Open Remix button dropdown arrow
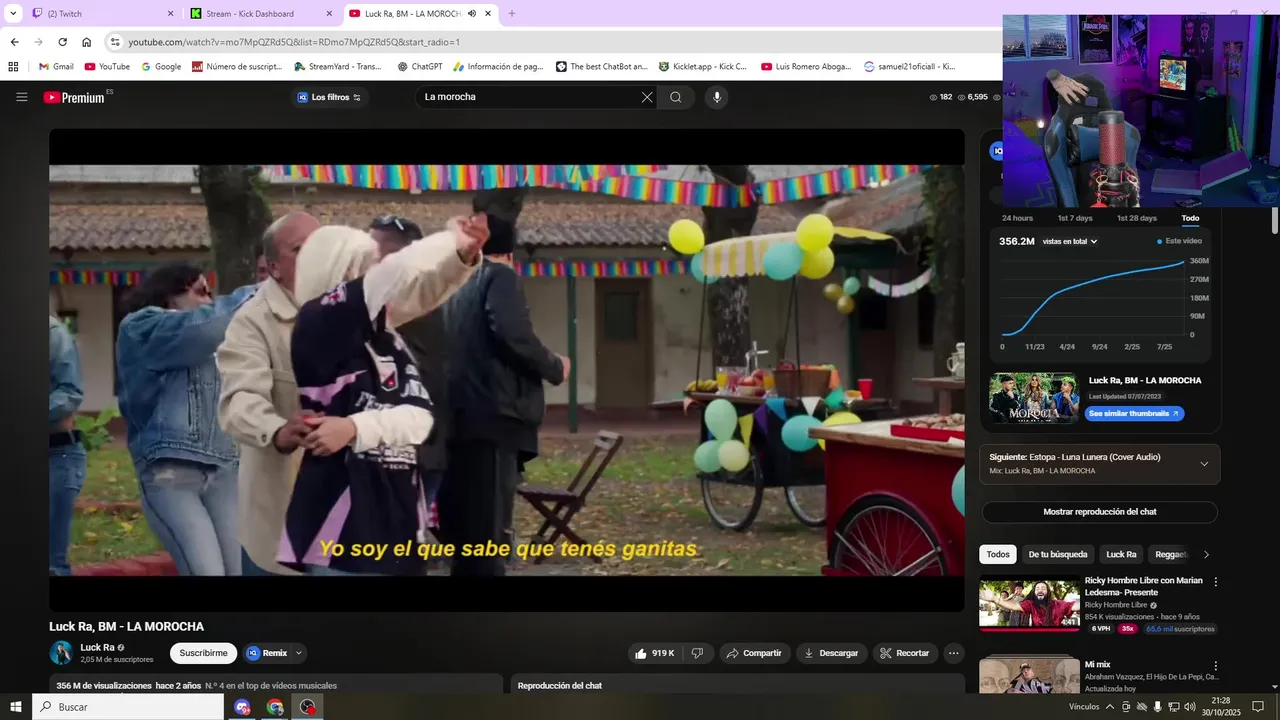Viewport: 1280px width, 720px height. pos(298,653)
